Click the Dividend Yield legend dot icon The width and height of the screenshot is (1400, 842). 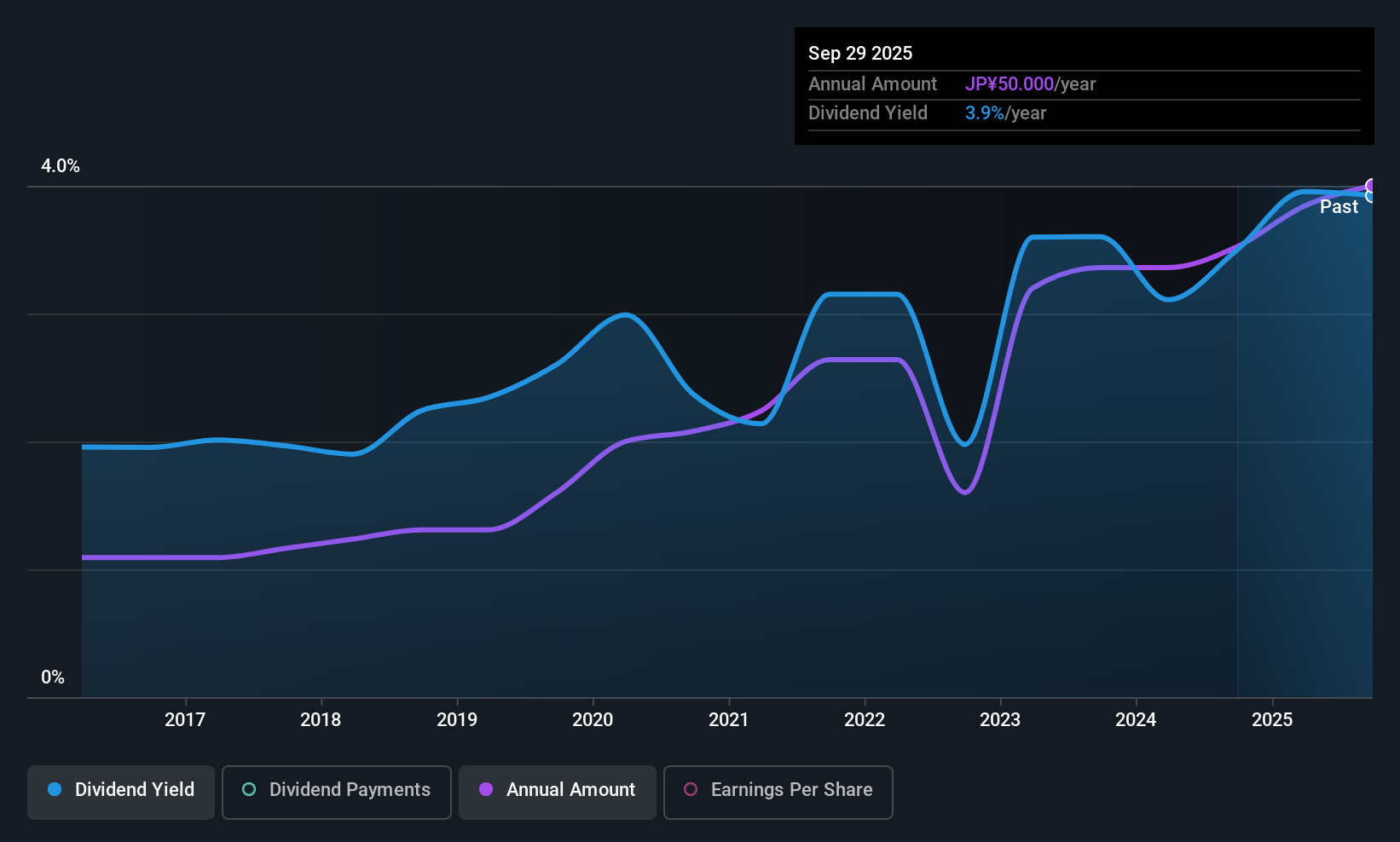tap(54, 790)
